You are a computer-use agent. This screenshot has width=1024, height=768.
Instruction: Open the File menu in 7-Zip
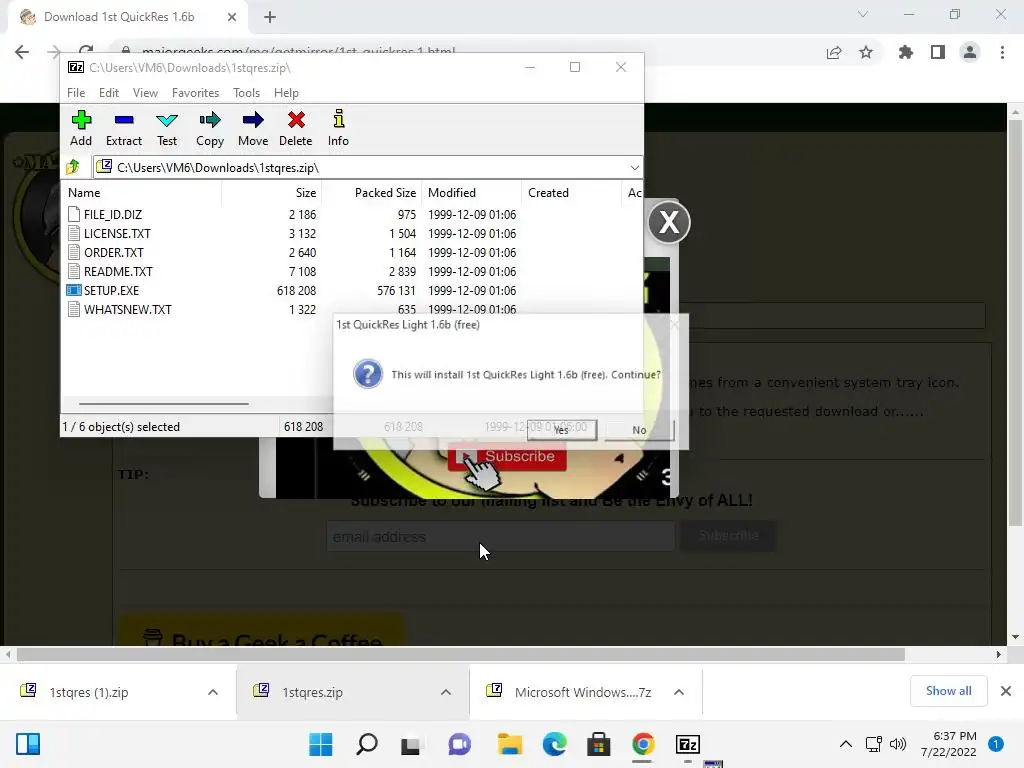76,93
